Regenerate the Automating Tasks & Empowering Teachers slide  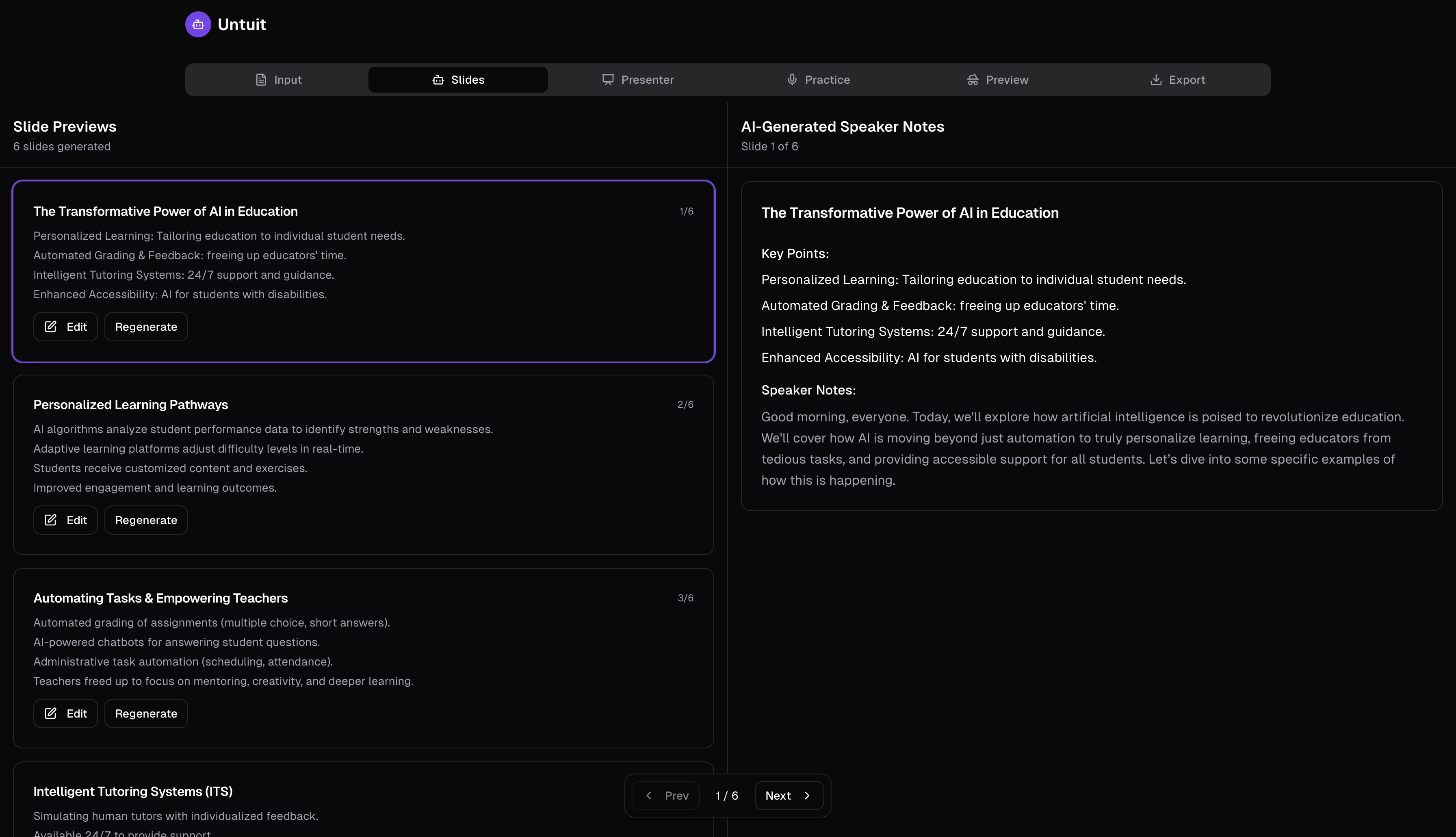[146, 713]
